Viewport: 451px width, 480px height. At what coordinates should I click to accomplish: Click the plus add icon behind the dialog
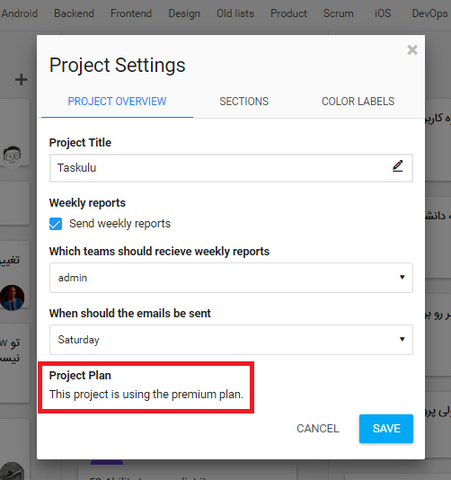pyautogui.click(x=21, y=80)
